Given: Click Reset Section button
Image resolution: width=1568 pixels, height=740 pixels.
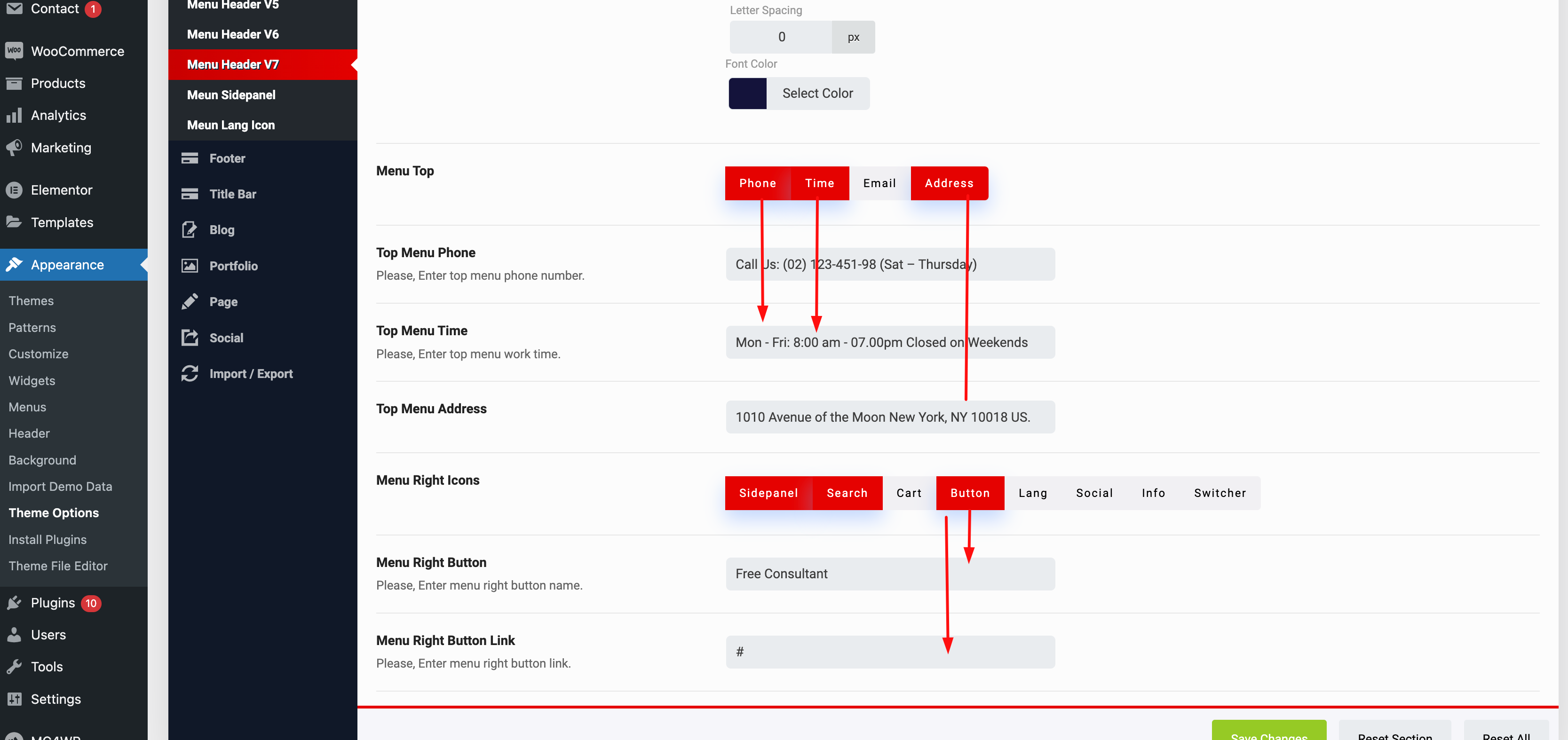Looking at the screenshot, I should click(x=1394, y=731).
